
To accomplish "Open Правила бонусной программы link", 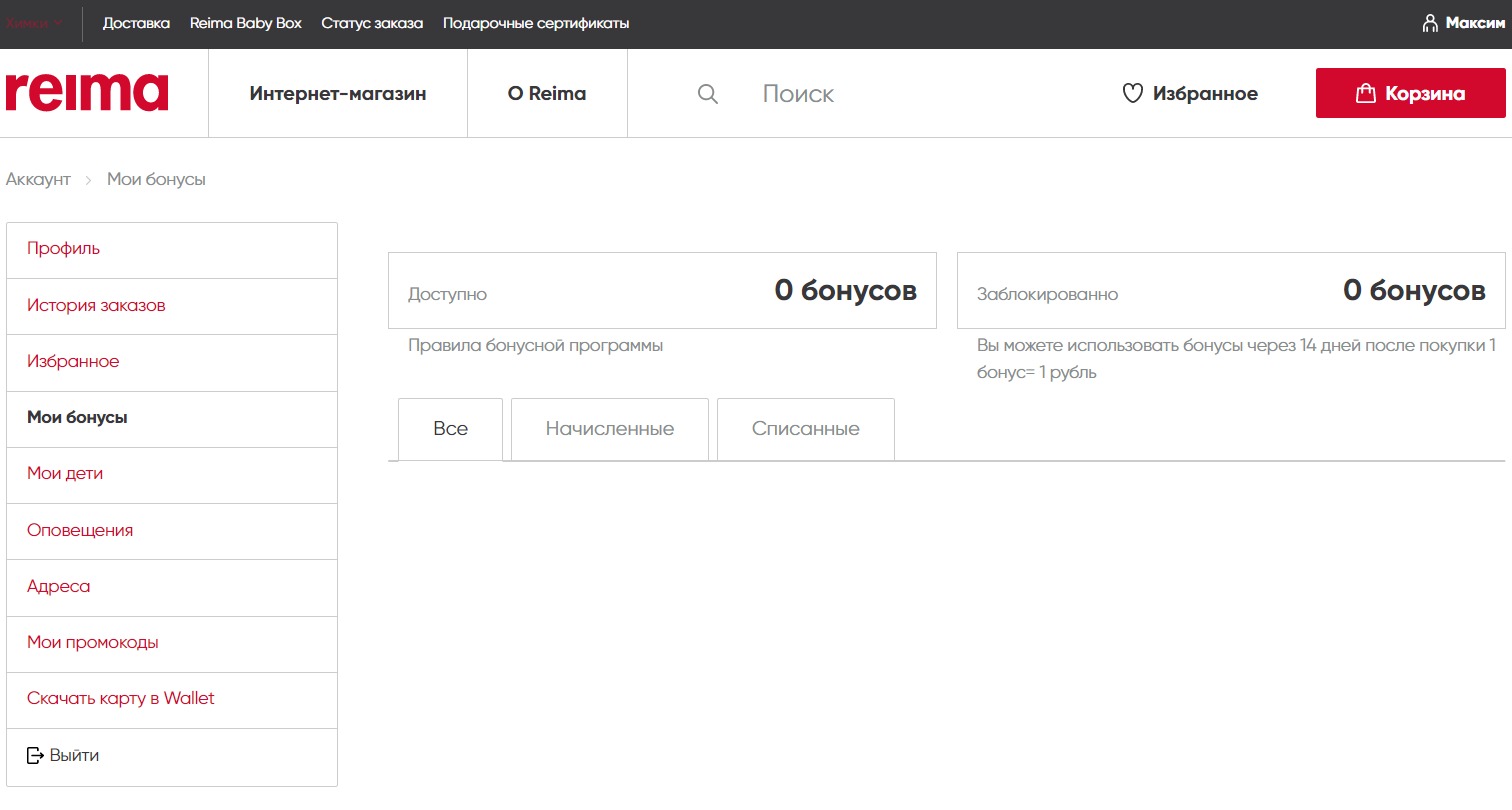I will (x=535, y=346).
